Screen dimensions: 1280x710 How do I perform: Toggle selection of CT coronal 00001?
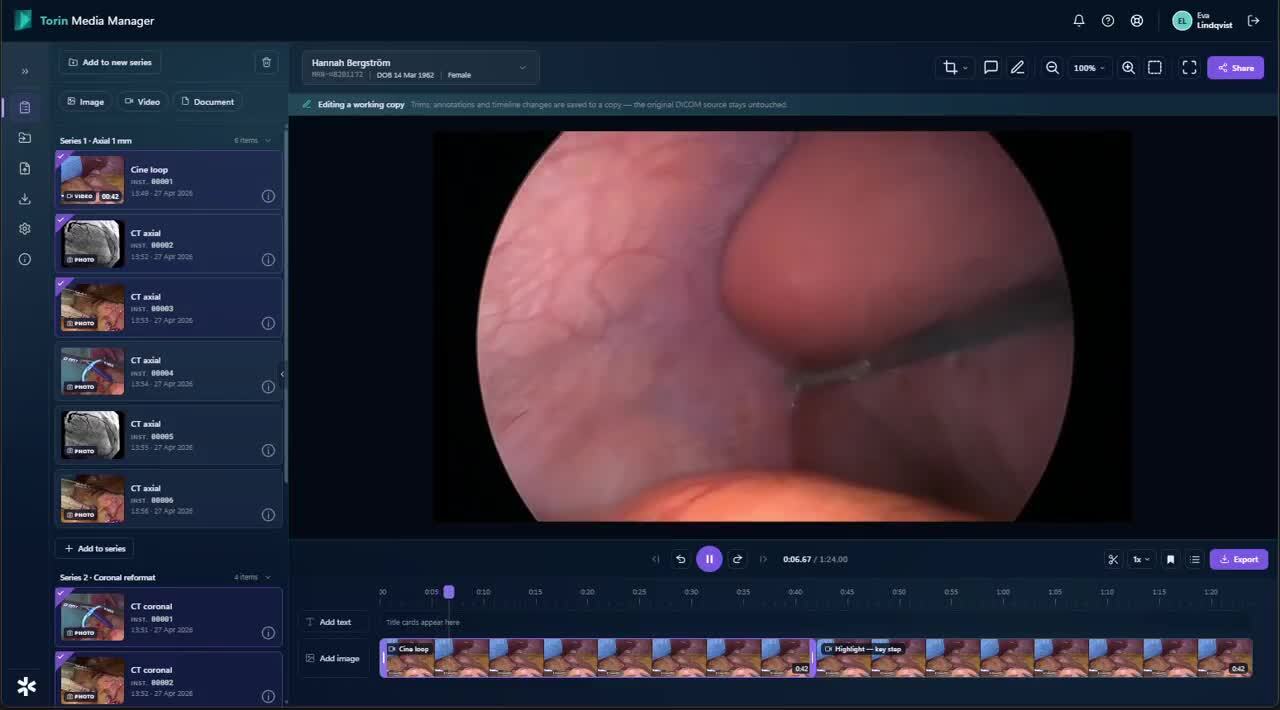[61, 593]
